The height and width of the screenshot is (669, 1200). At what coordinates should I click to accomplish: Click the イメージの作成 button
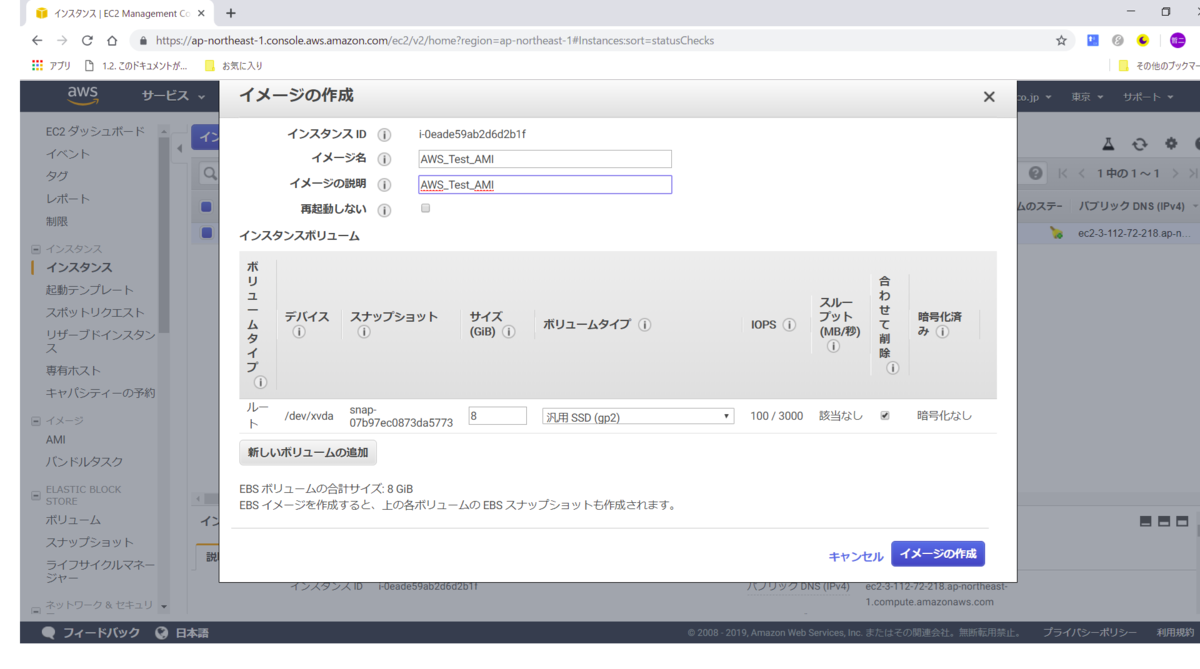coord(937,554)
